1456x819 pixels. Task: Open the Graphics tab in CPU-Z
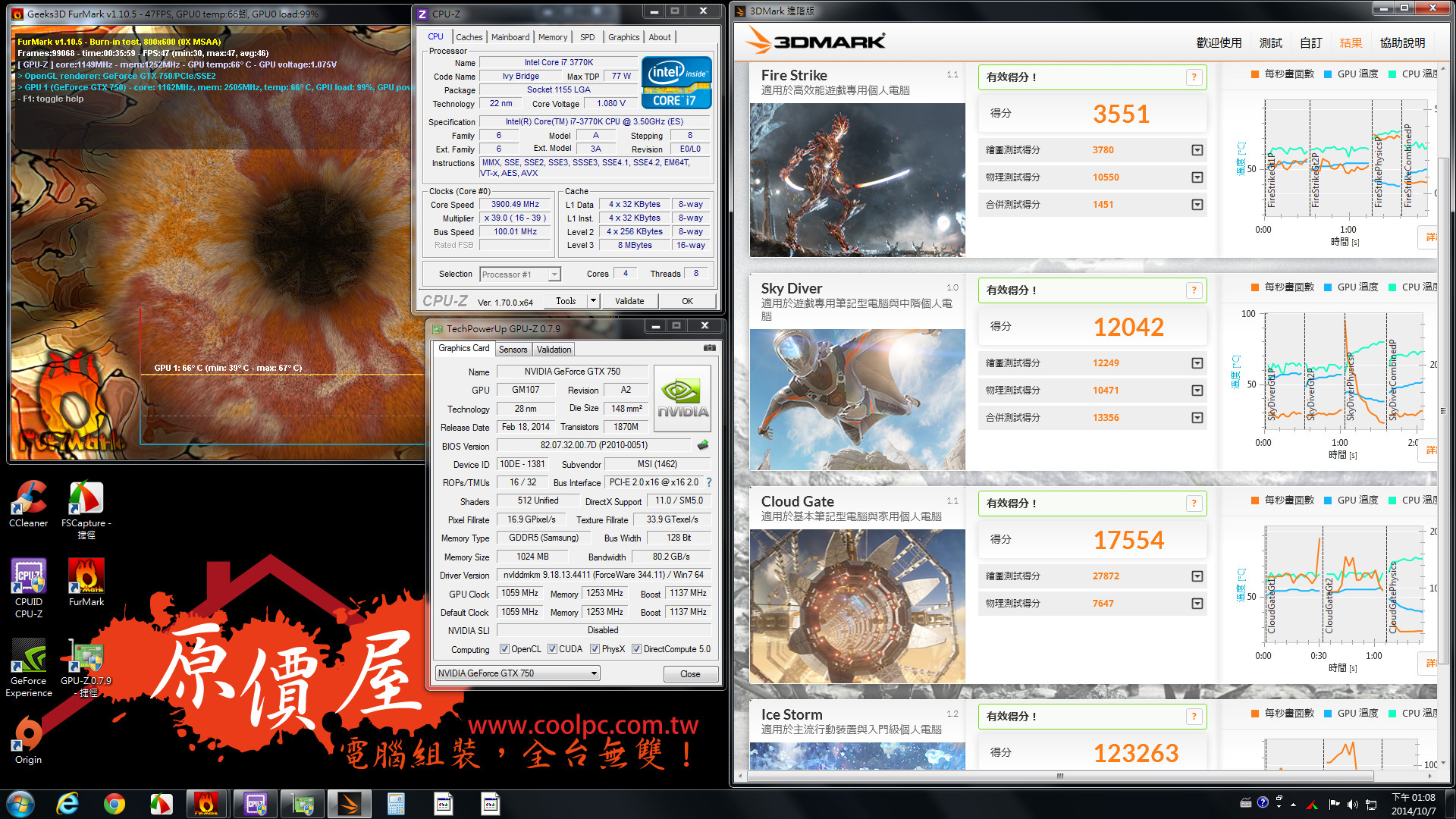click(623, 37)
